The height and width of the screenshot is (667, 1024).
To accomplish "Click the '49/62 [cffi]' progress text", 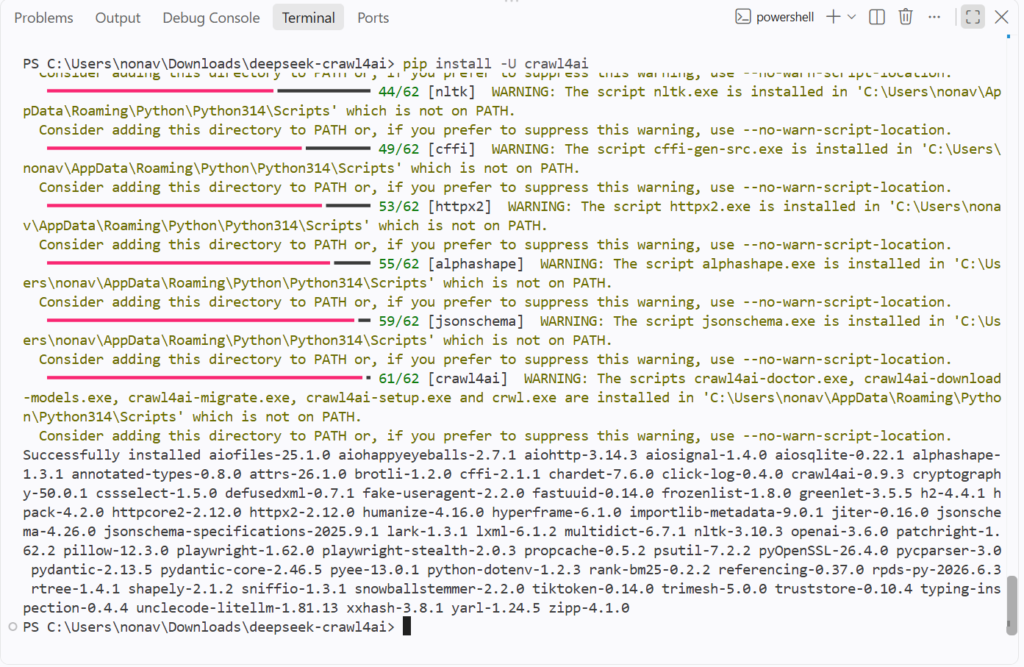I will pyautogui.click(x=427, y=150).
